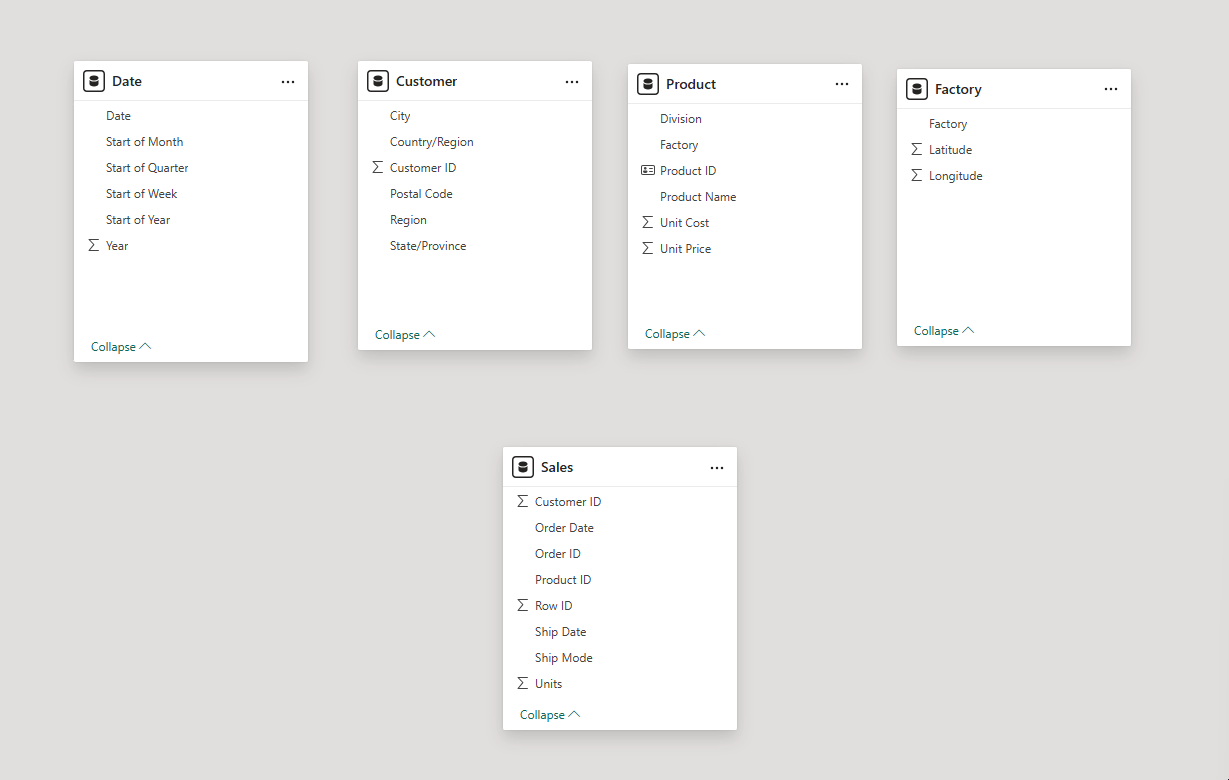This screenshot has height=780, width=1229.
Task: Collapse the Date table card
Action: 121,347
